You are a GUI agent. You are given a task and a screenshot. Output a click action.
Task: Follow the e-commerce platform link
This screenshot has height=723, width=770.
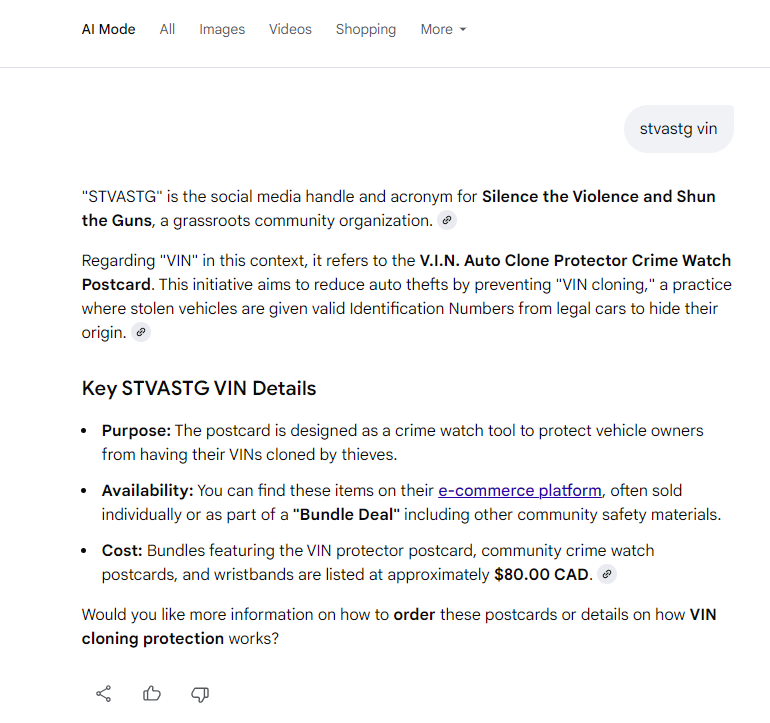click(x=520, y=490)
